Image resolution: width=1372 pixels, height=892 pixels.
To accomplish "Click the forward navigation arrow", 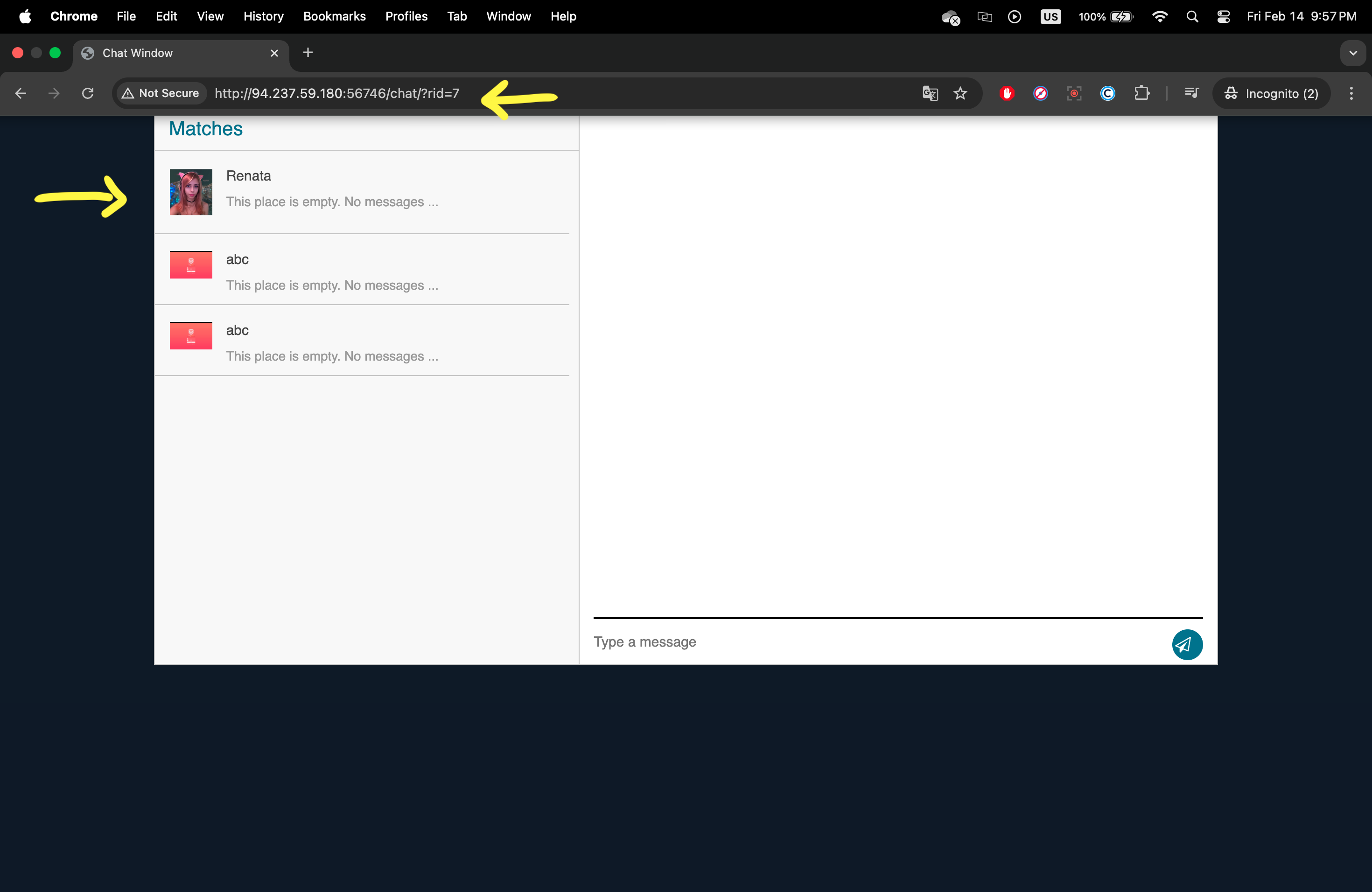I will click(54, 93).
